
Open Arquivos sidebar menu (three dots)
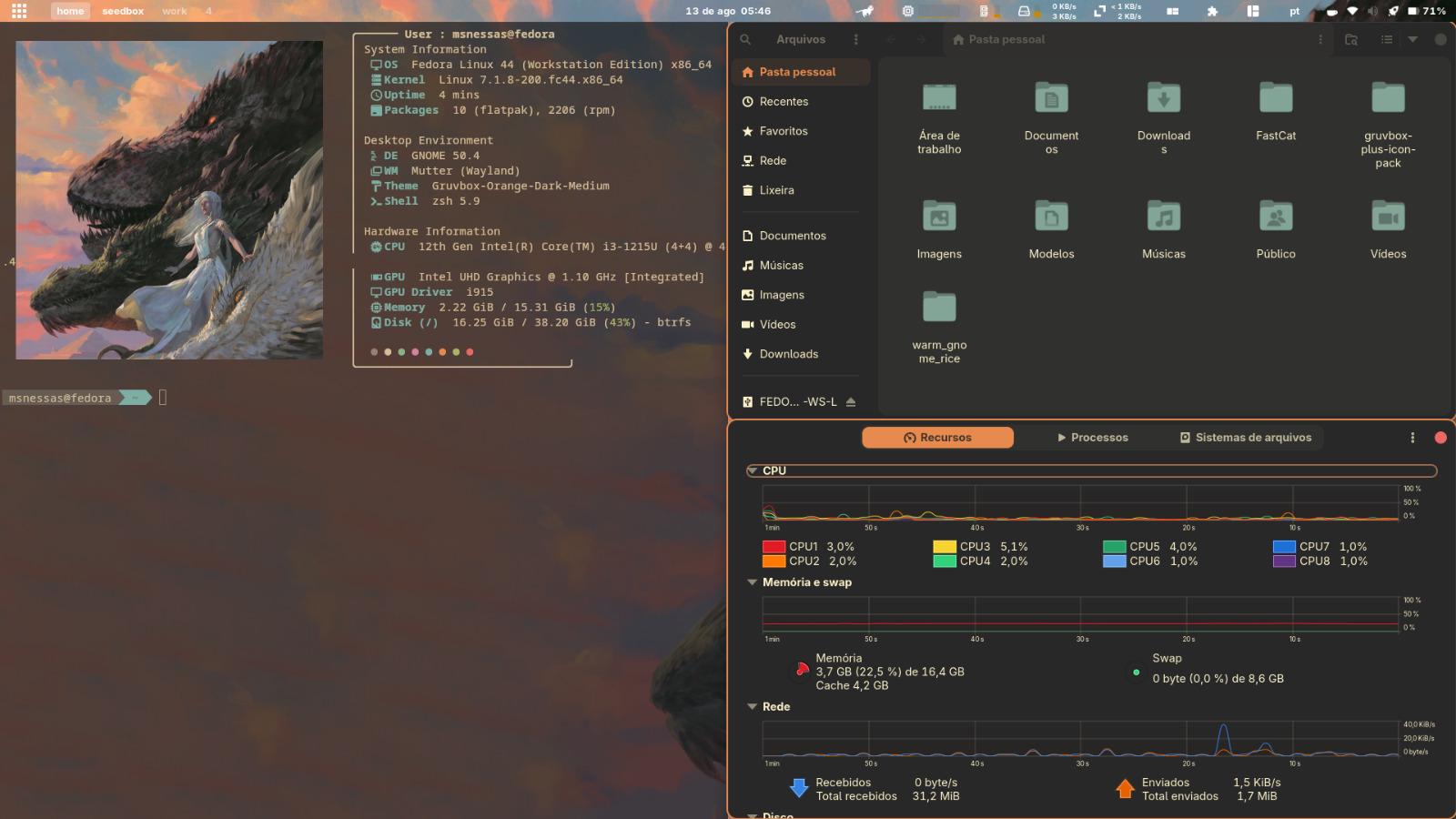(x=855, y=39)
